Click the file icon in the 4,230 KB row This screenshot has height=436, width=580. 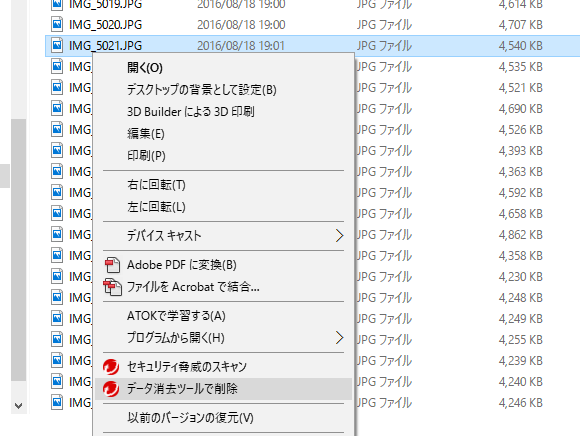pos(57,276)
